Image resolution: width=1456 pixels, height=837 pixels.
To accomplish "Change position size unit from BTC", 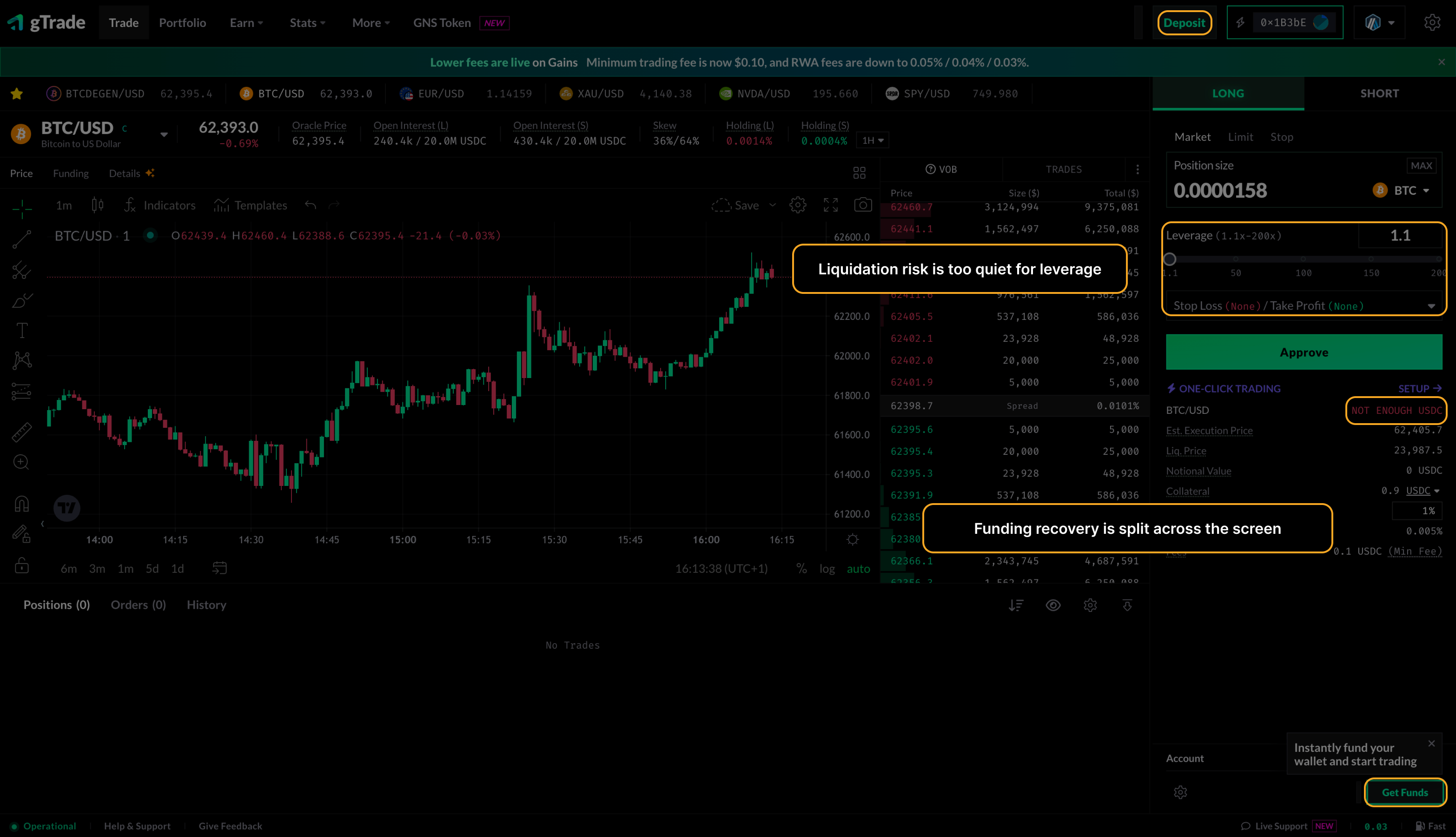I will point(1401,190).
